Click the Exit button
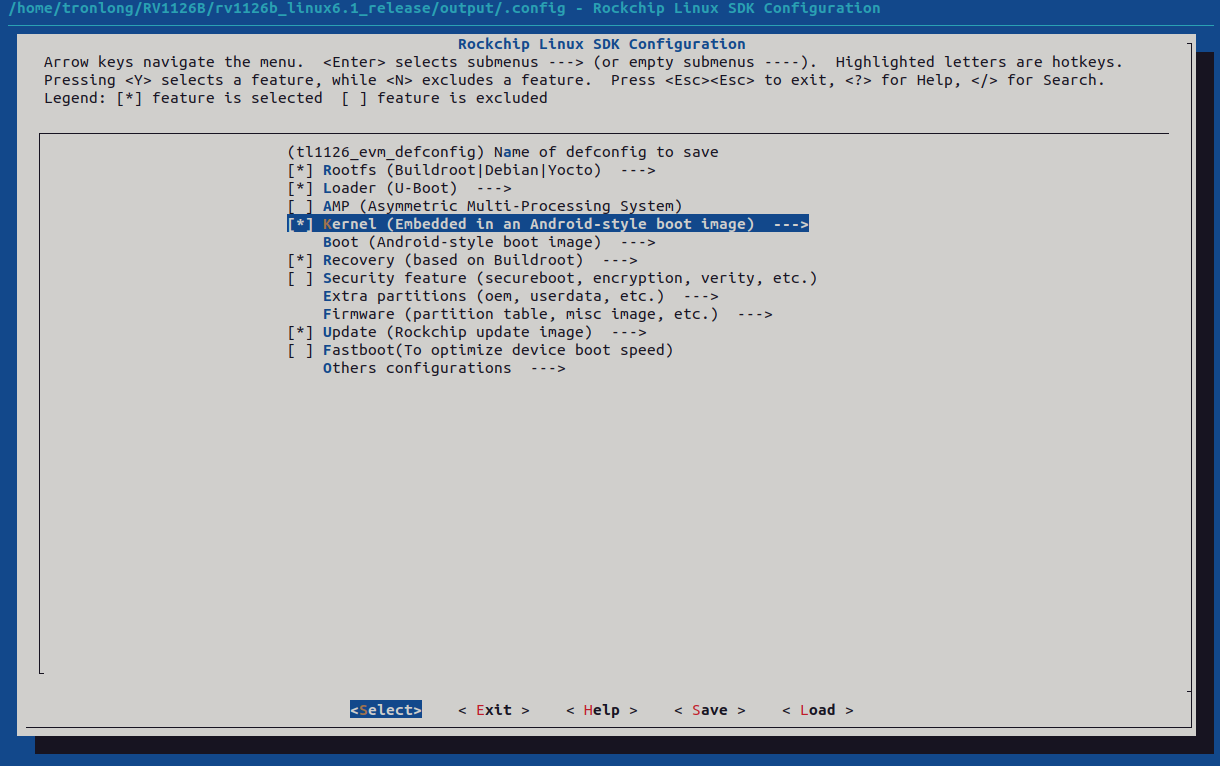The image size is (1220, 766). (x=494, y=710)
